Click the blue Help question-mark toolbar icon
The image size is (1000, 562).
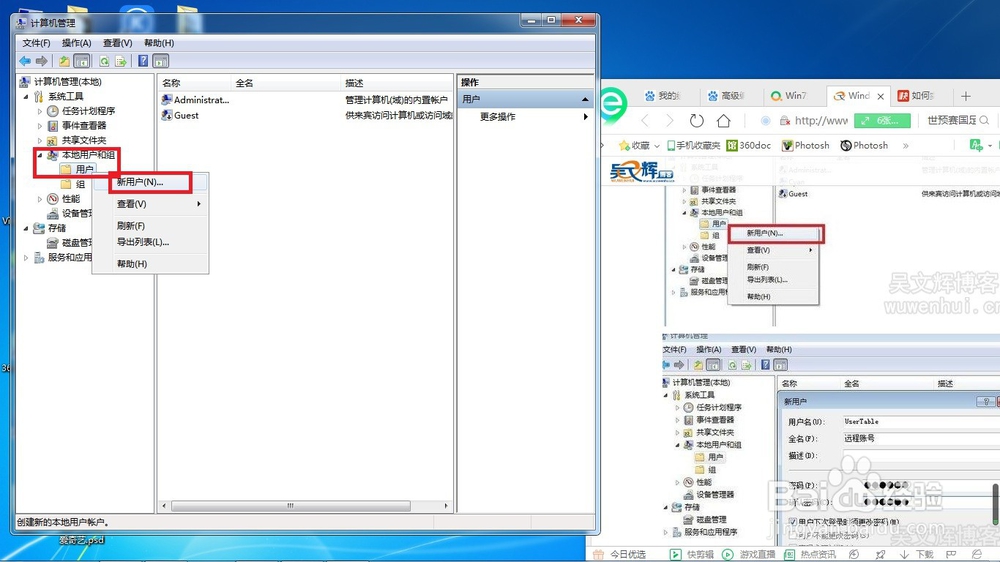(143, 61)
